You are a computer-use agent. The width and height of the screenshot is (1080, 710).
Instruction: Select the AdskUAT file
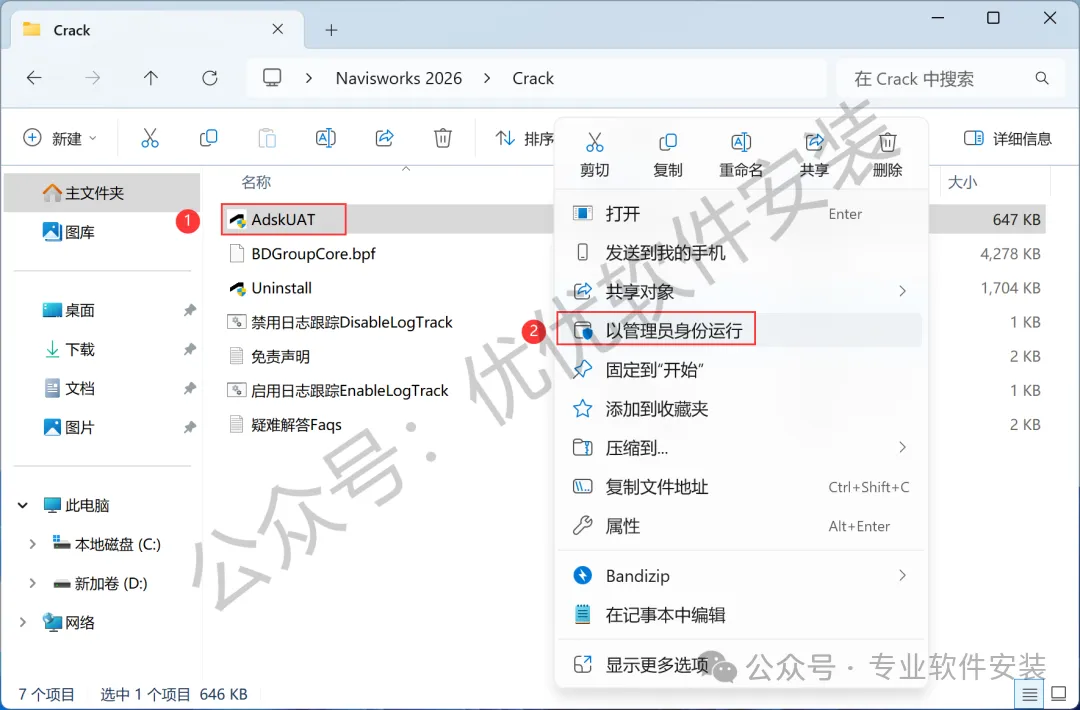pos(283,220)
